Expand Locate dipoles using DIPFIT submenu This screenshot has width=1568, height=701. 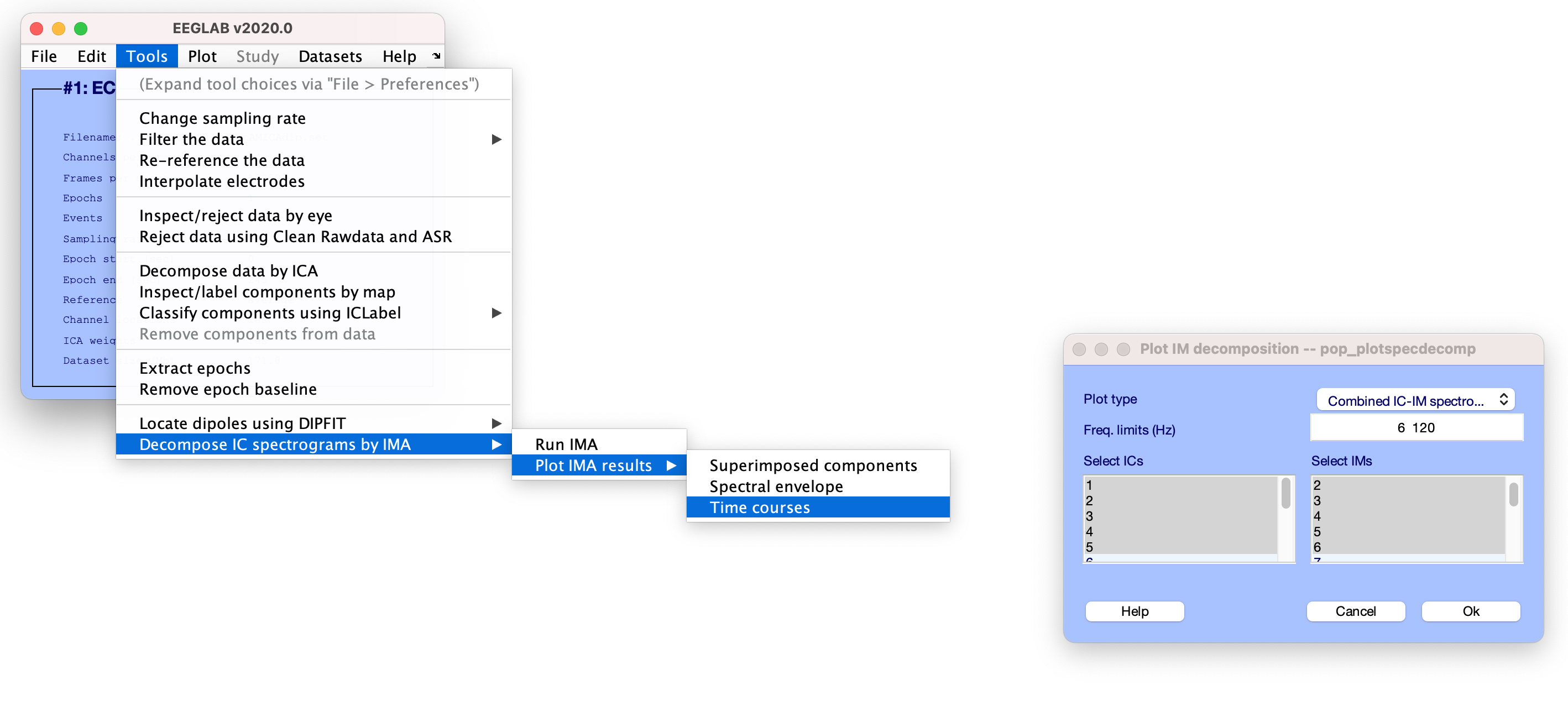pos(496,423)
